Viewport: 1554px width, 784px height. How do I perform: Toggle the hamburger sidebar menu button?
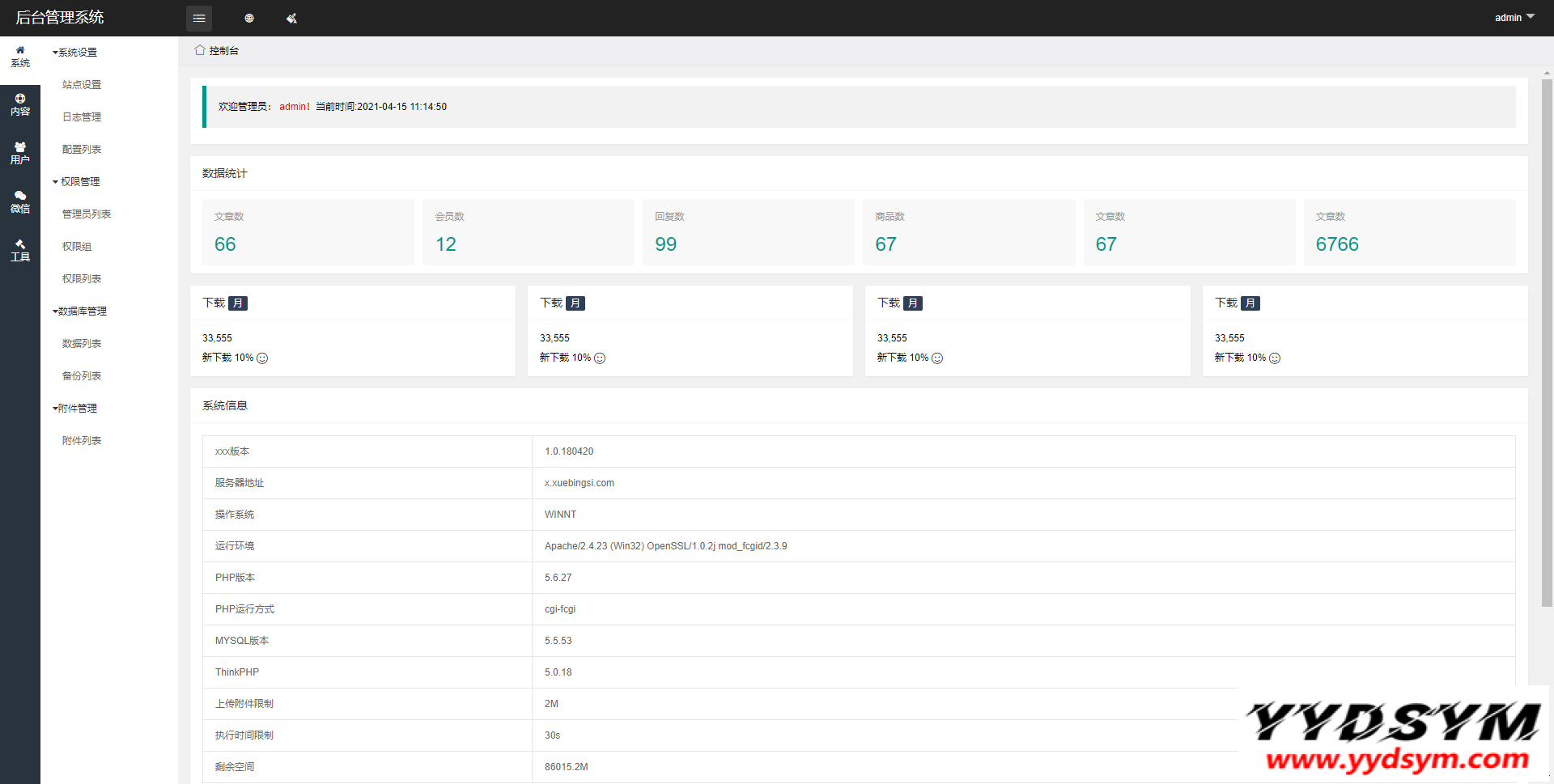coord(198,18)
